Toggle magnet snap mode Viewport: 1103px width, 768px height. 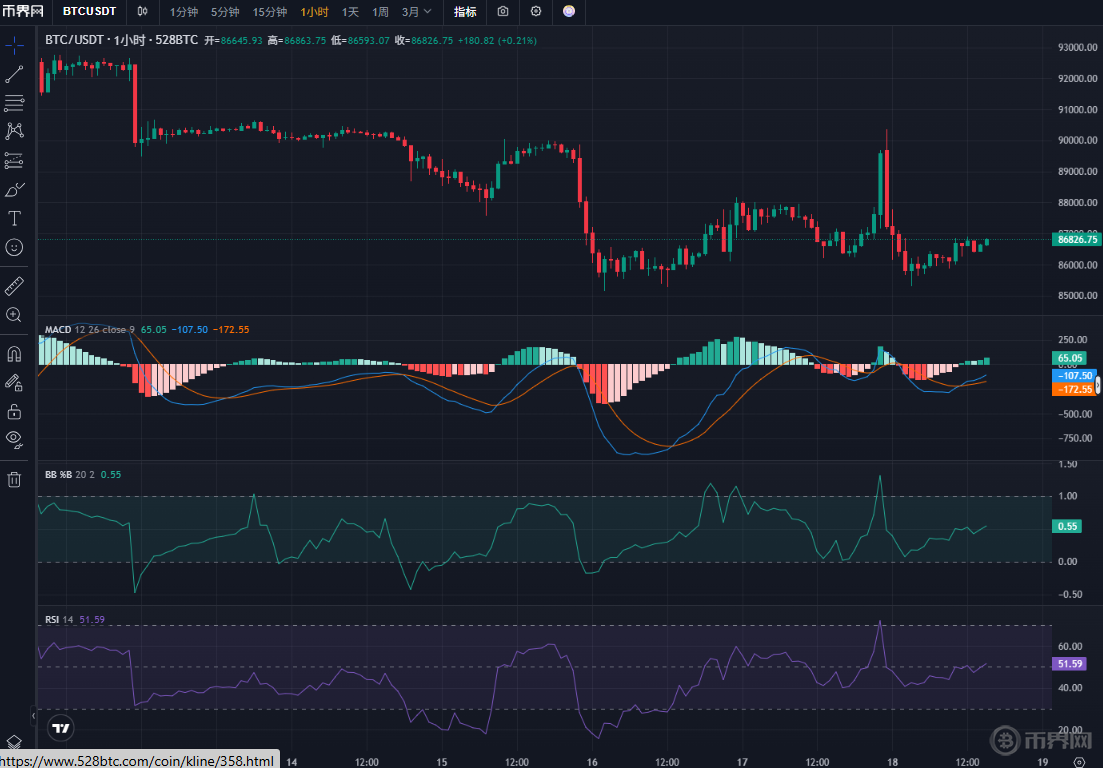14,354
